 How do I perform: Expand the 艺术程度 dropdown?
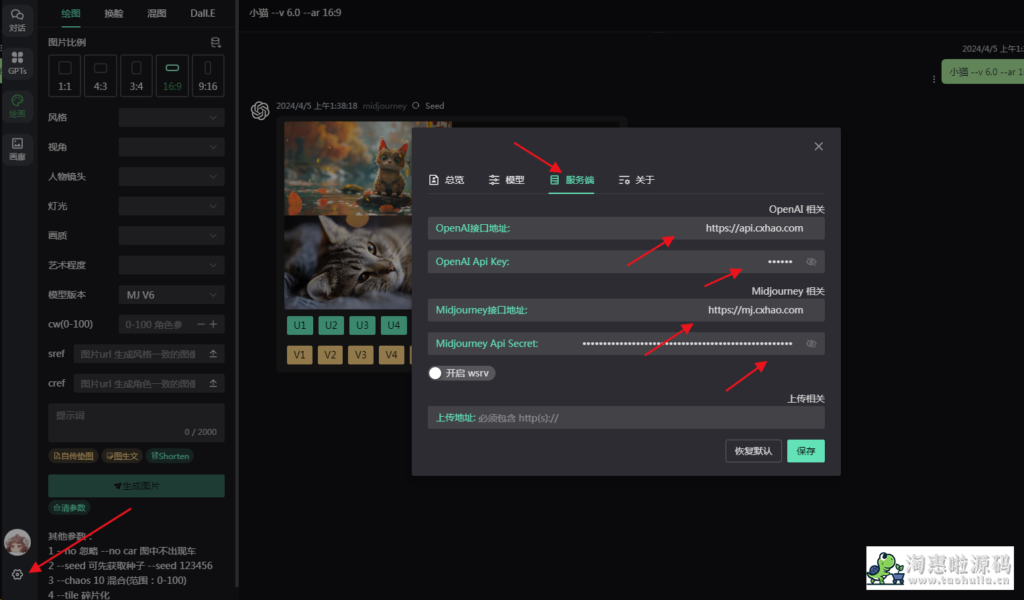point(172,265)
